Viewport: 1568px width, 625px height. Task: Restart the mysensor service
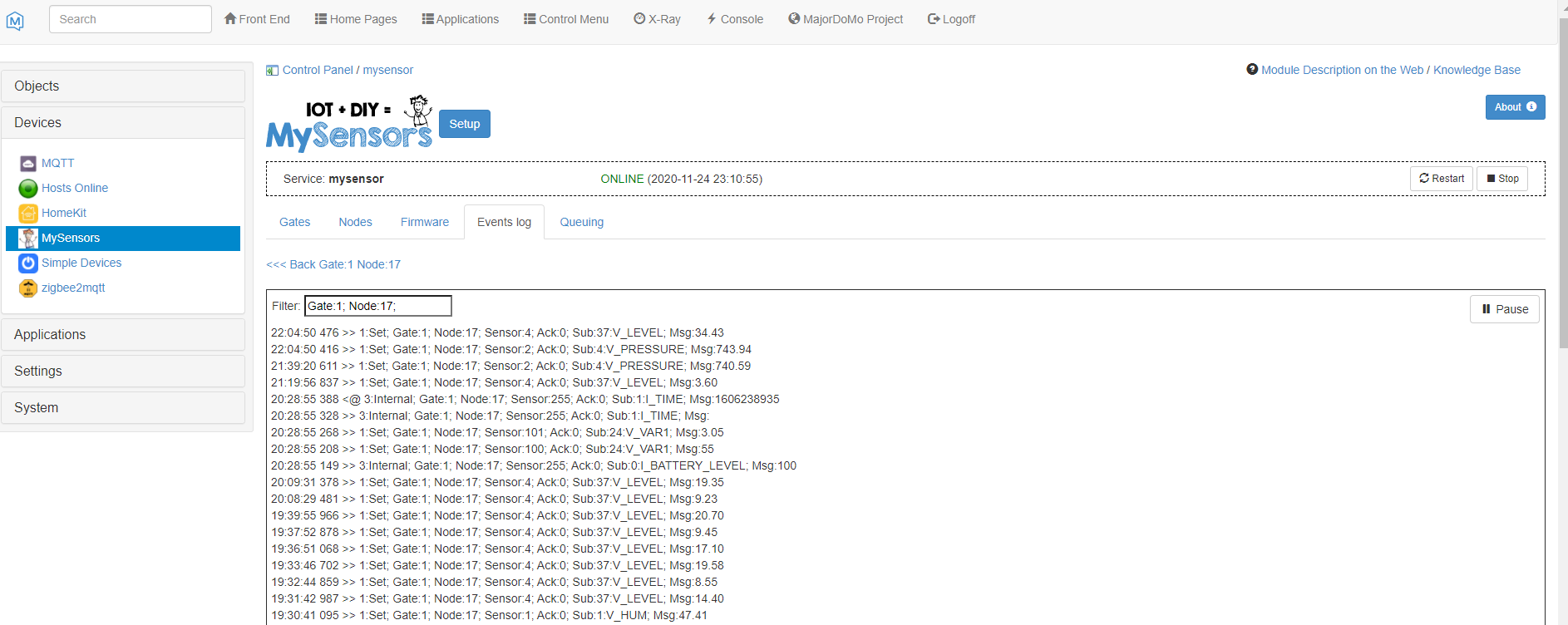pos(1441,179)
